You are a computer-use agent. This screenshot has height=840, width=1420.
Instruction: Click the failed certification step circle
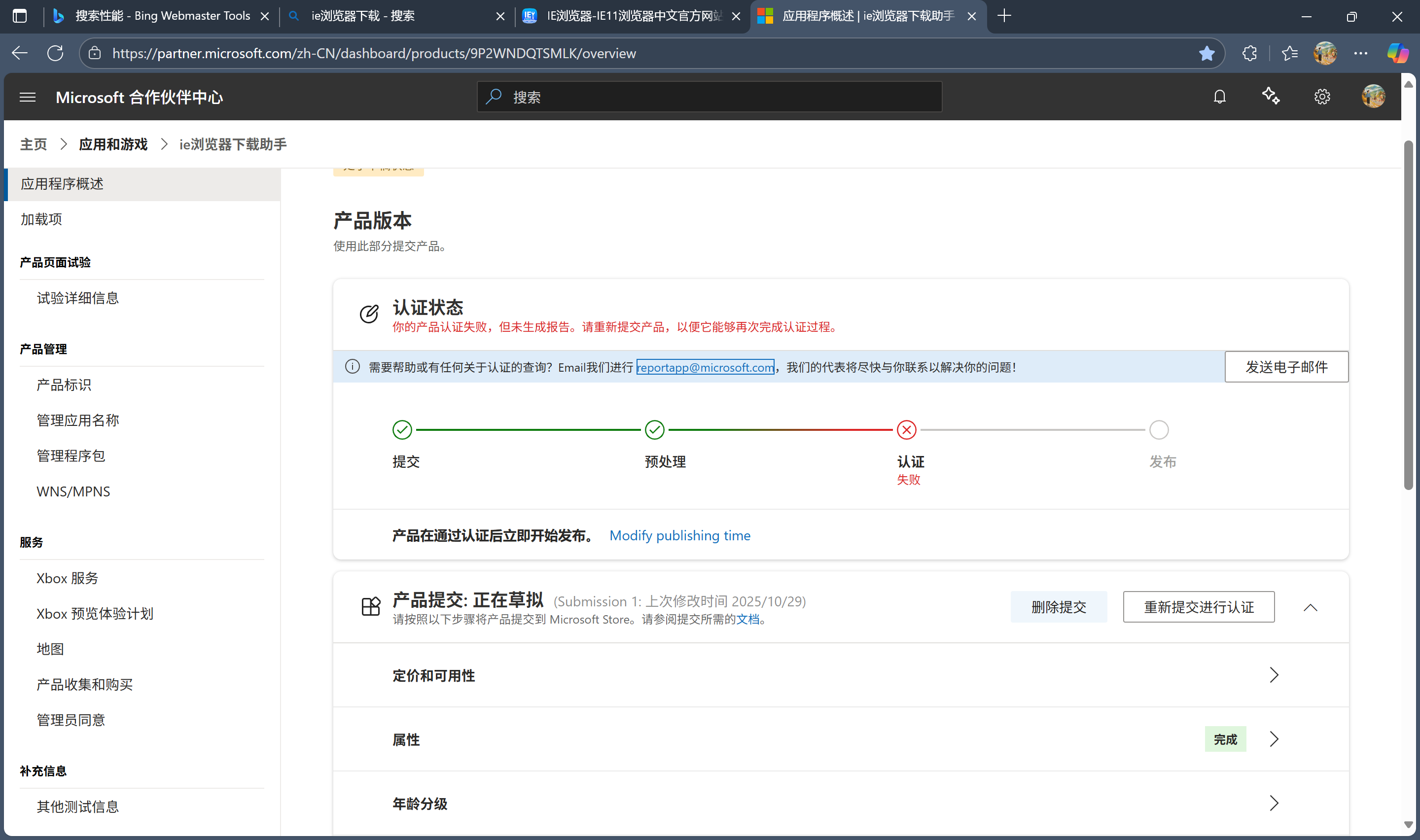pos(907,430)
